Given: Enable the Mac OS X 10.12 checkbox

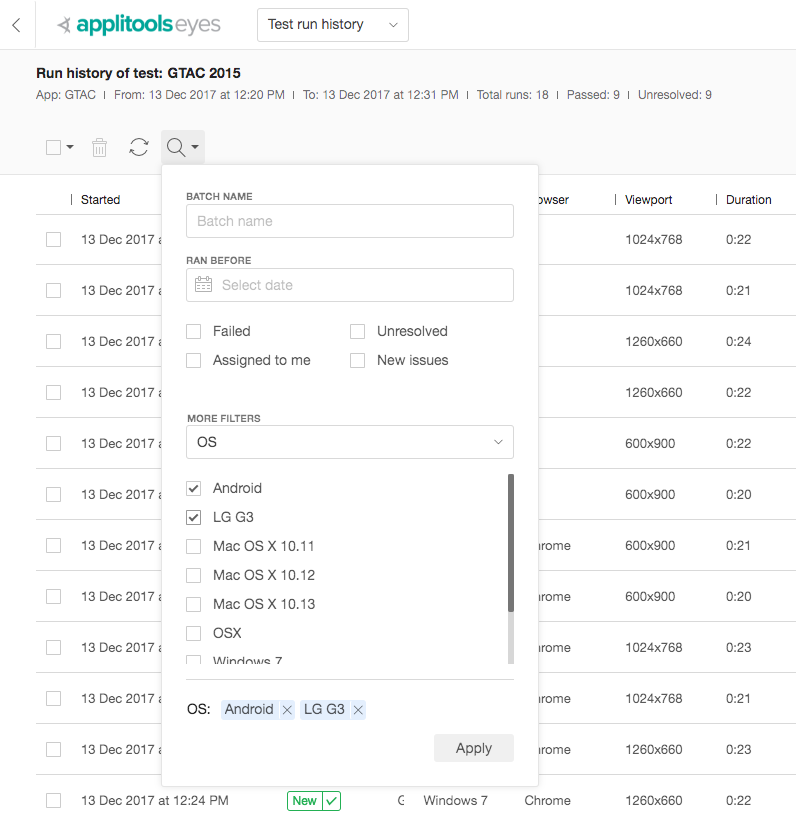Looking at the screenshot, I should coord(194,575).
